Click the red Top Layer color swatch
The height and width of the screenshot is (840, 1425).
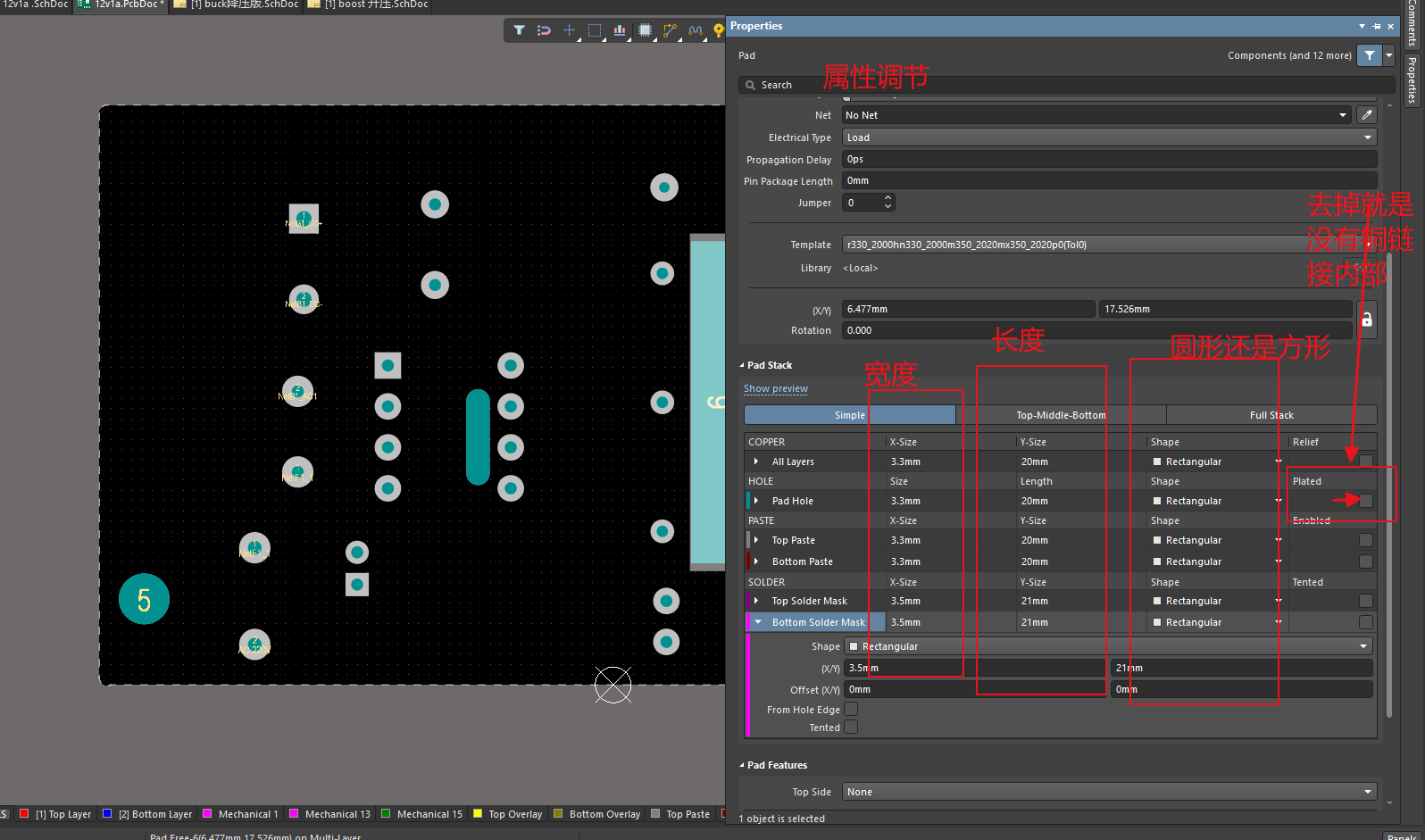point(24,814)
